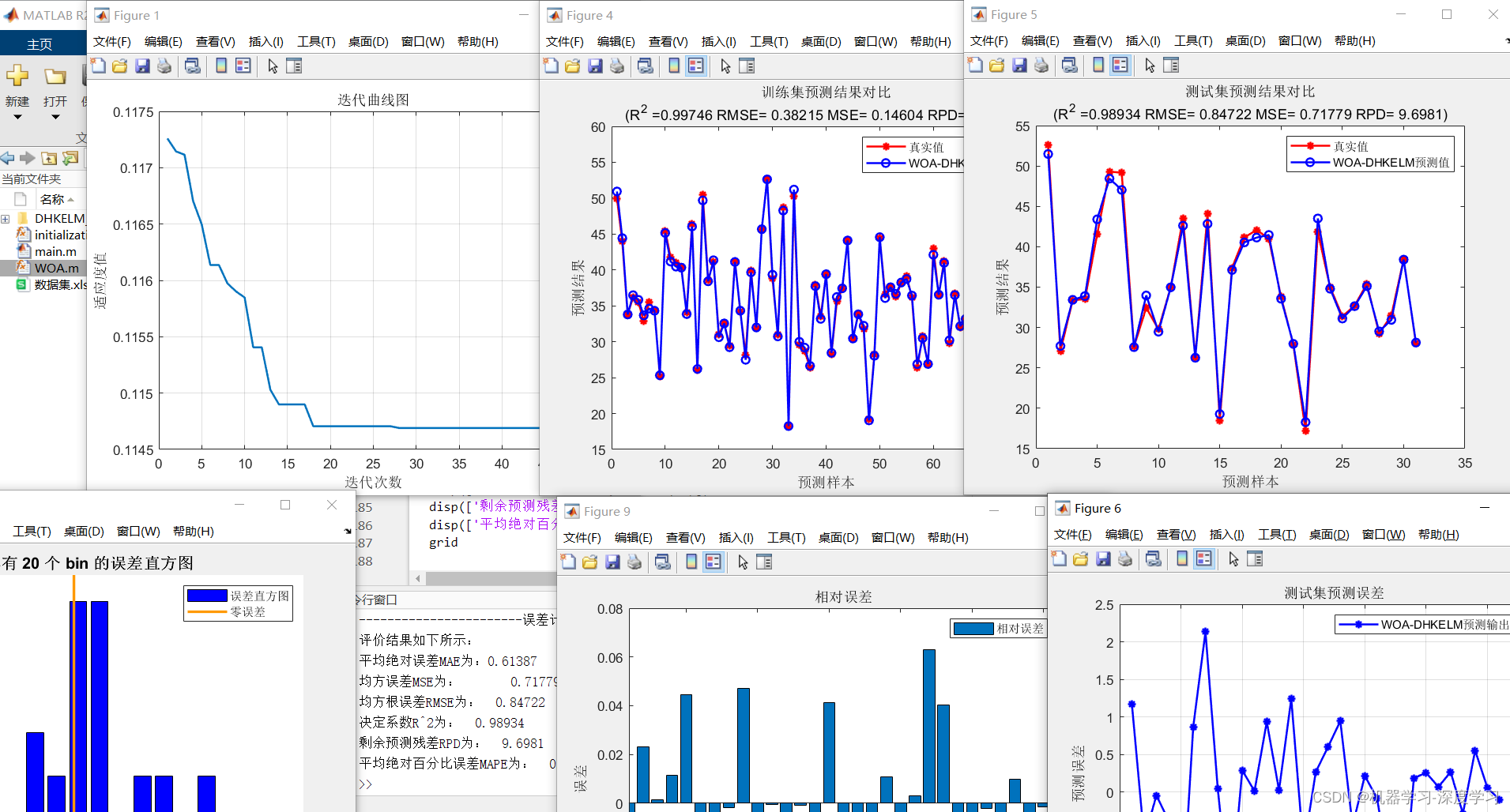Image resolution: width=1510 pixels, height=812 pixels.
Task: Toggle the Insert Legend button in Figure 4
Action: tap(696, 66)
